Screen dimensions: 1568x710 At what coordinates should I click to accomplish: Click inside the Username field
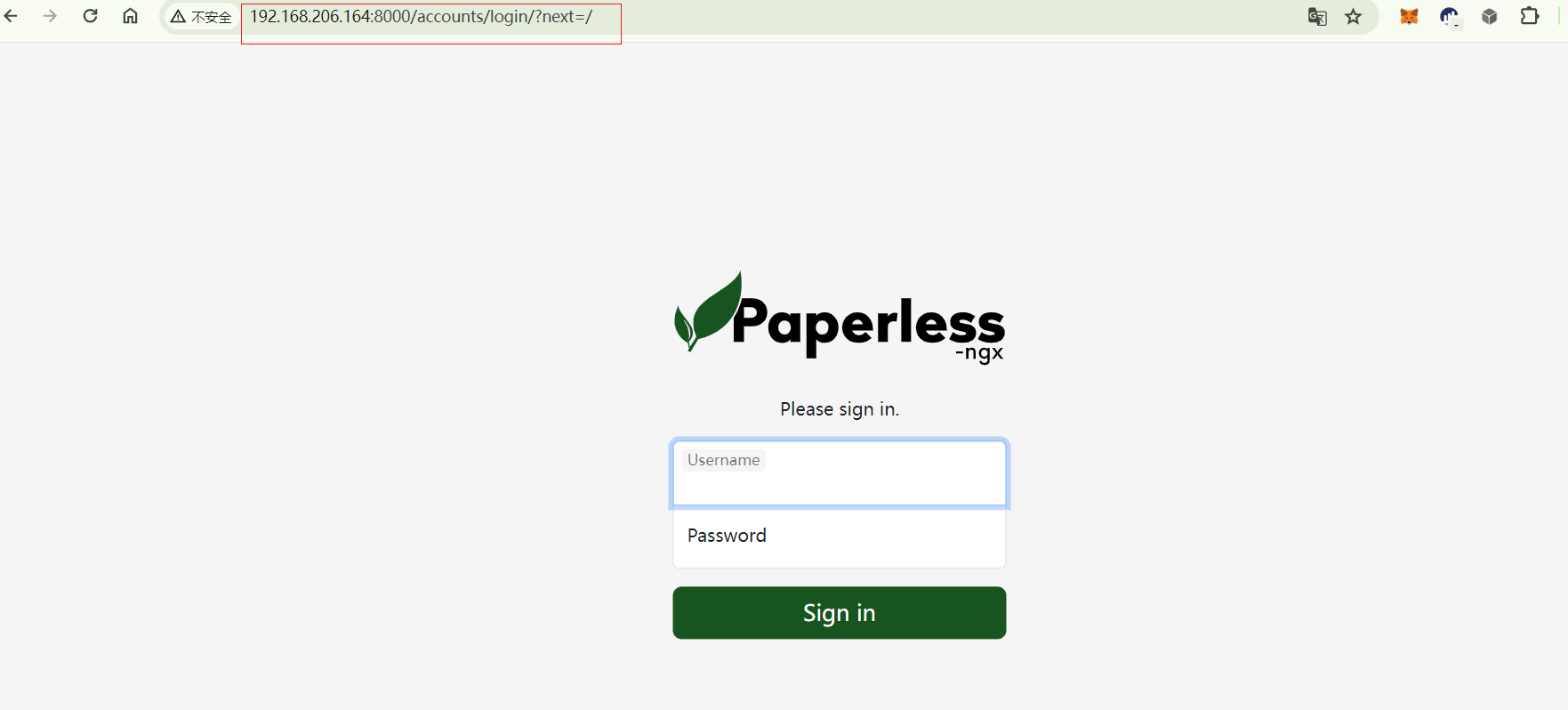click(x=840, y=473)
